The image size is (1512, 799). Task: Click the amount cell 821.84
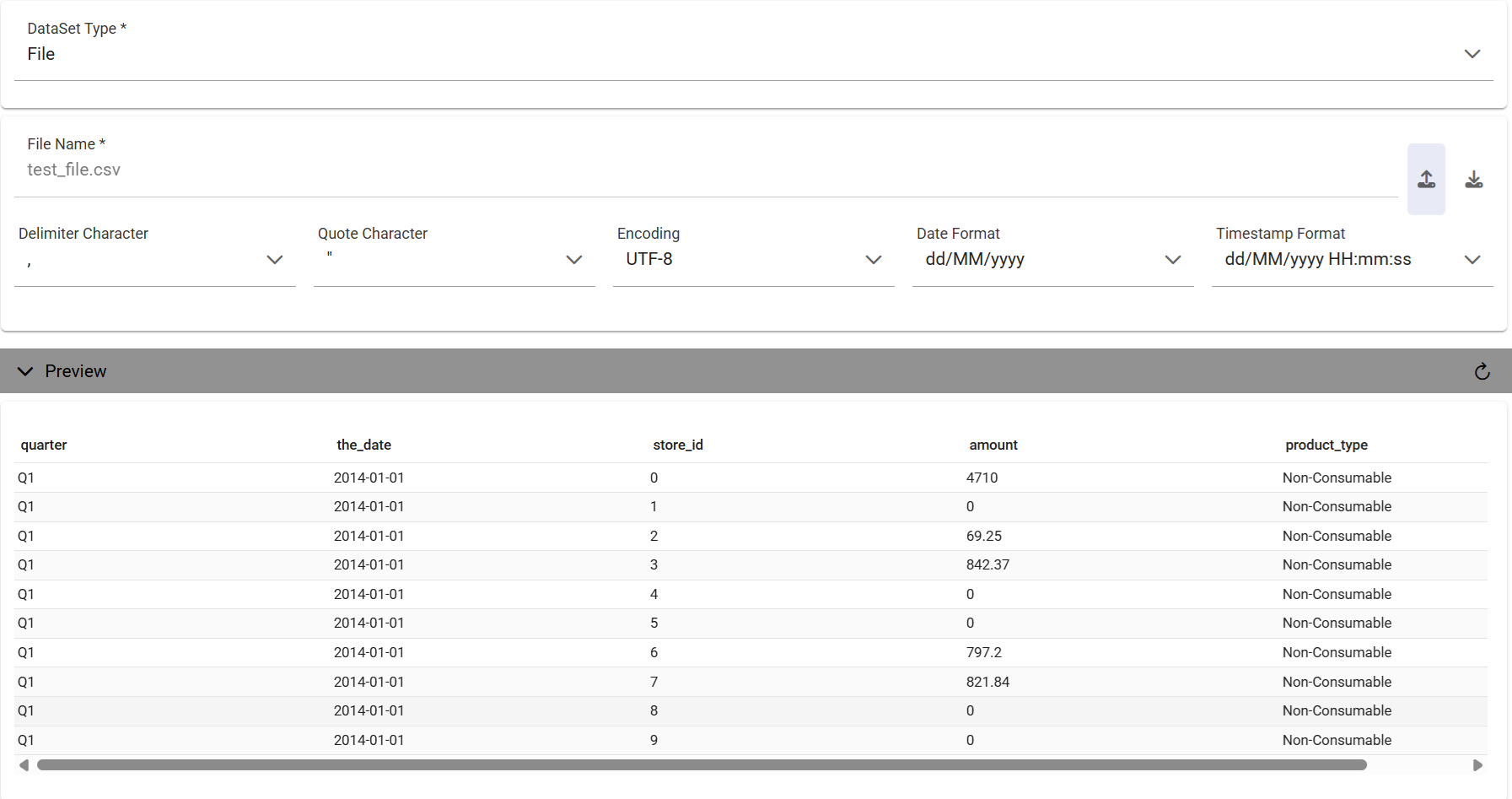[x=987, y=682]
